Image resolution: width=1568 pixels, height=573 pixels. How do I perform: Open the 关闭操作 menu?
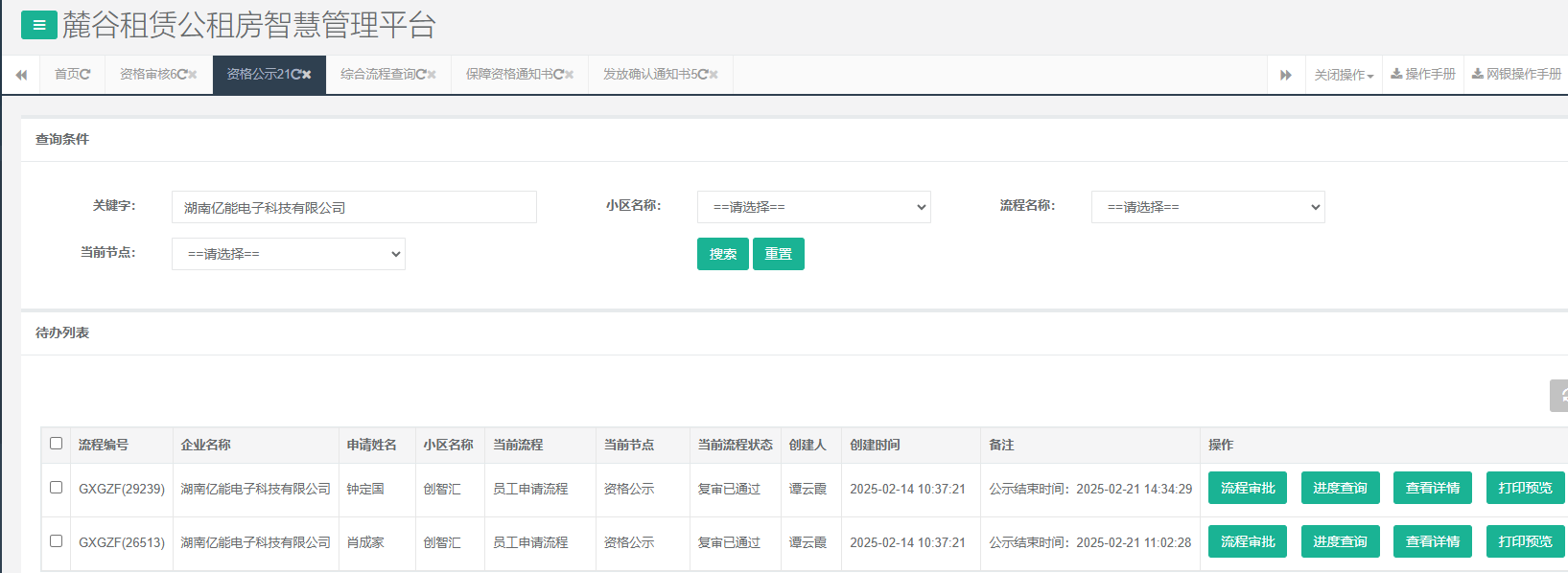(1343, 75)
